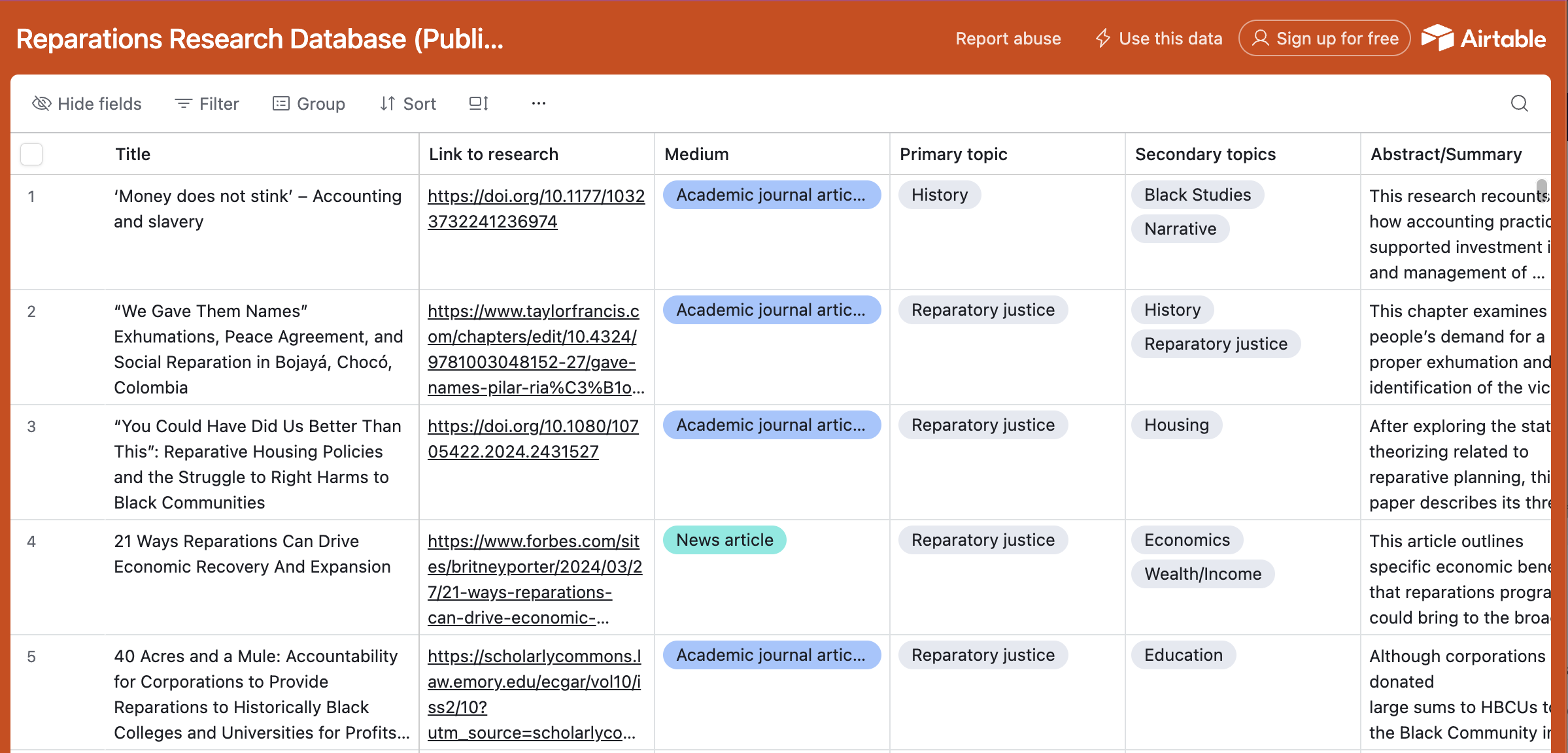Click the lightning Use this data button
The height and width of the screenshot is (753, 1568).
(x=1159, y=39)
